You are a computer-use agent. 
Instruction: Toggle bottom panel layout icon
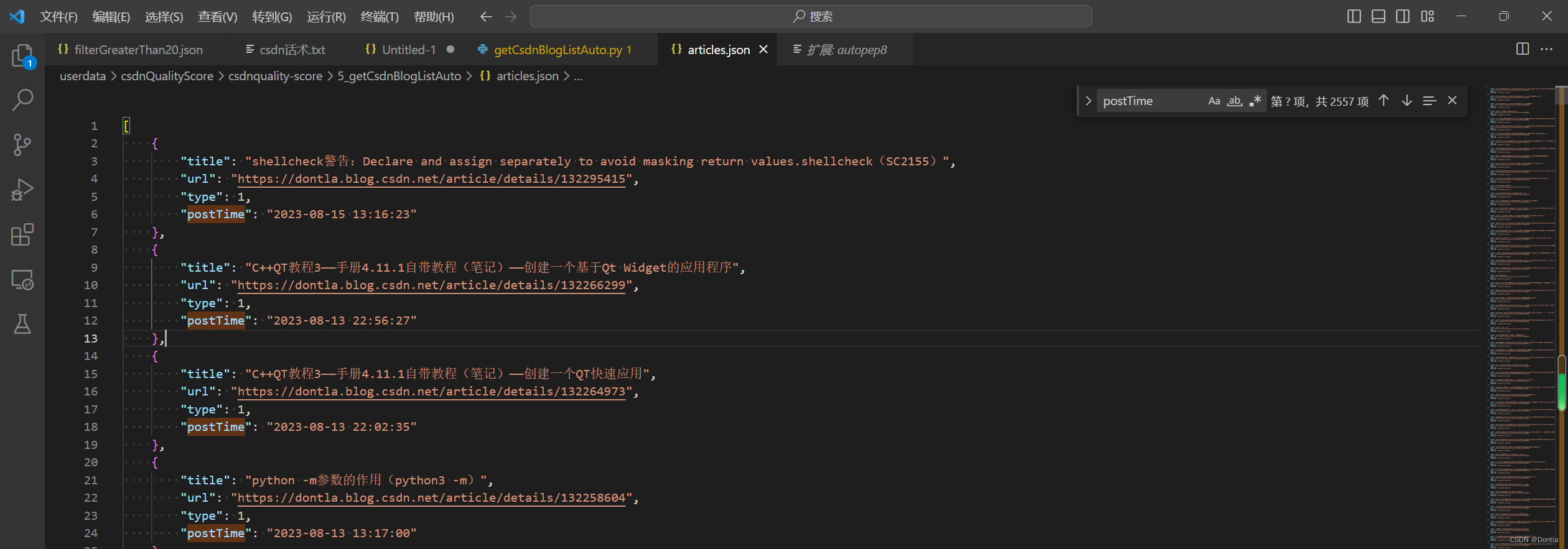click(x=1378, y=16)
